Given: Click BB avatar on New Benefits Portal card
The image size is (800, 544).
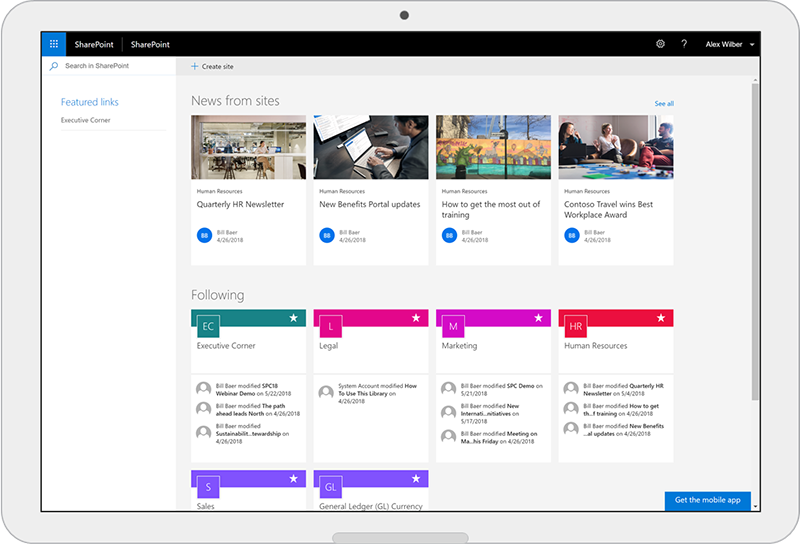Looking at the screenshot, I should 327,235.
